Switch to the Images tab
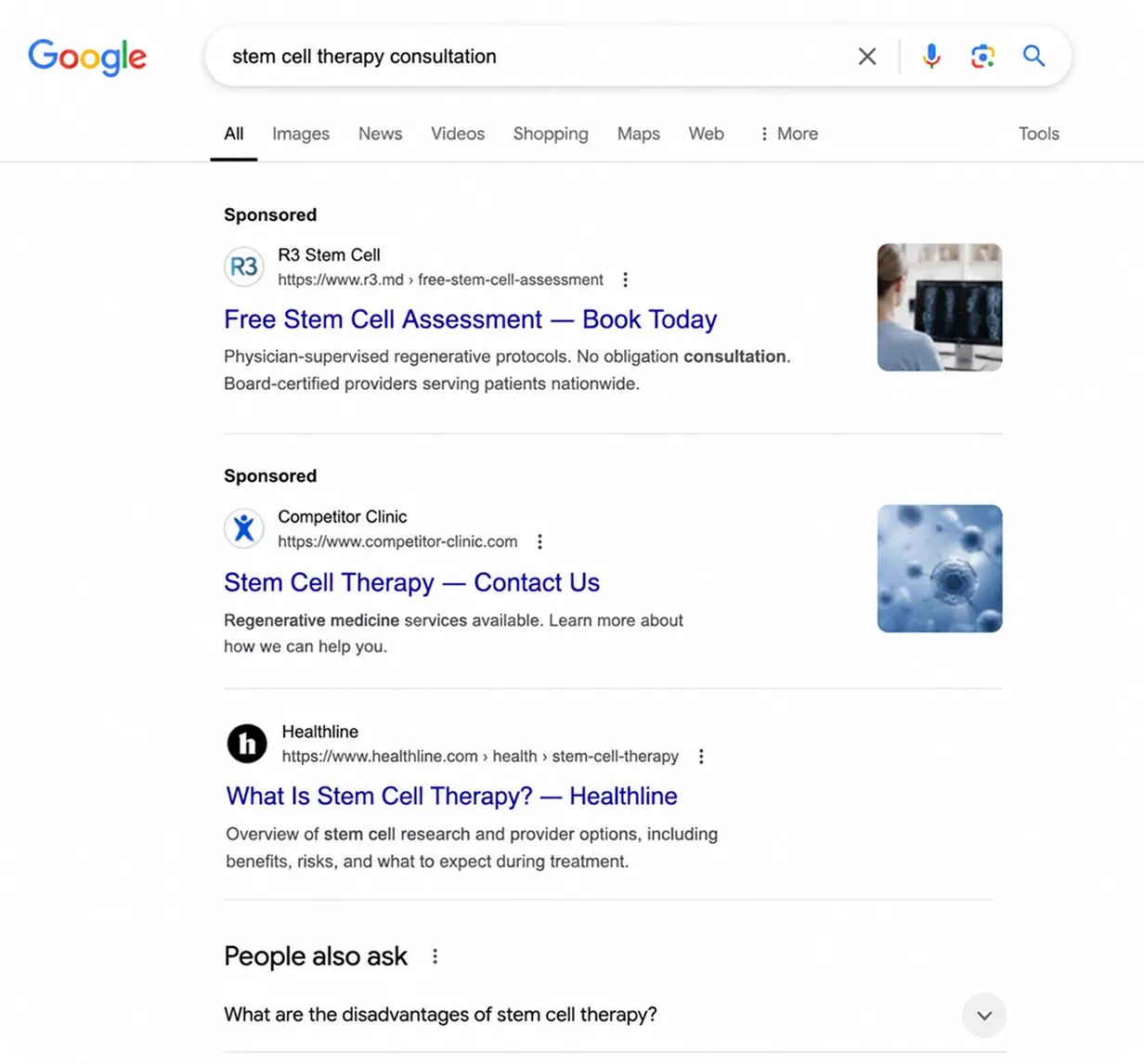The width and height of the screenshot is (1144, 1064). [x=301, y=134]
